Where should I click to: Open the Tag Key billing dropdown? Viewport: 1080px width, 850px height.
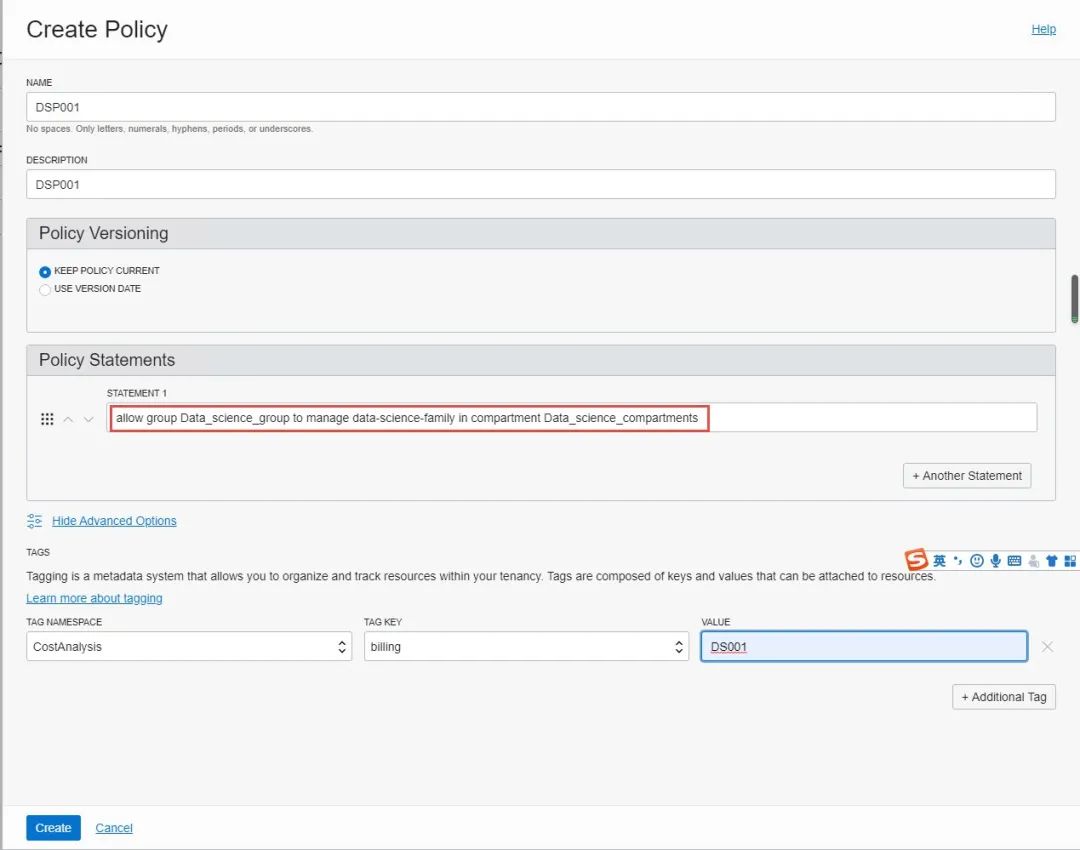526,647
